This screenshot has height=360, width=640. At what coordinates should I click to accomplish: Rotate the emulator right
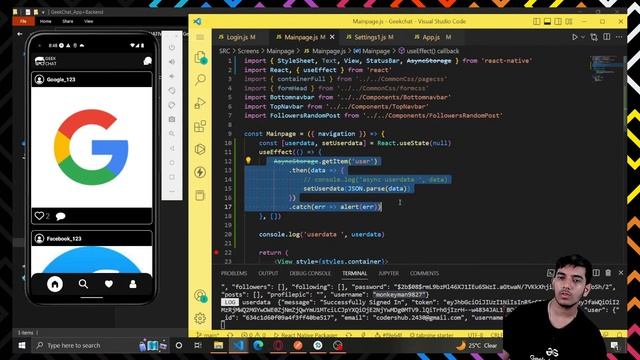coord(172,105)
